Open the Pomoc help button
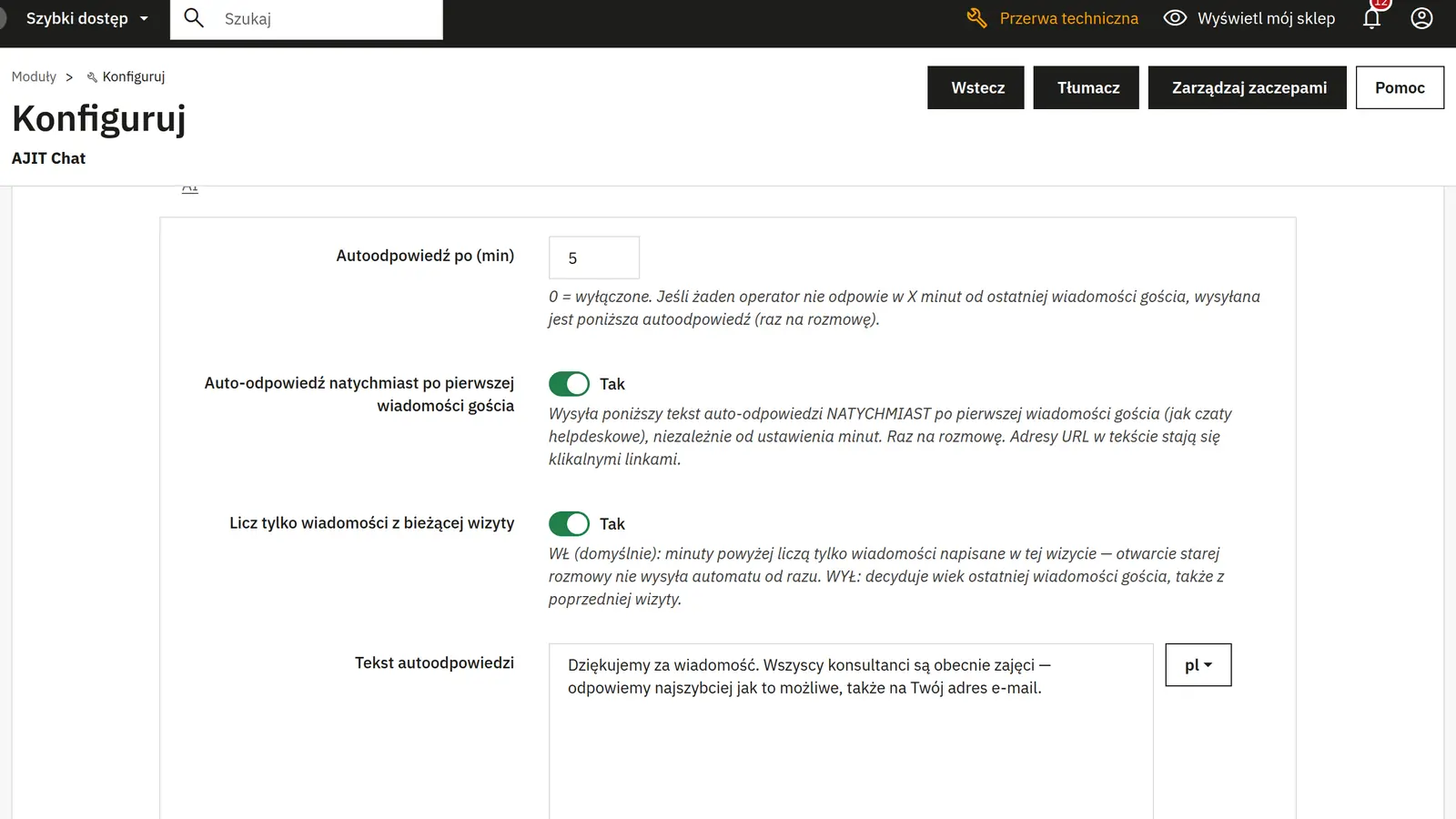 tap(1400, 87)
